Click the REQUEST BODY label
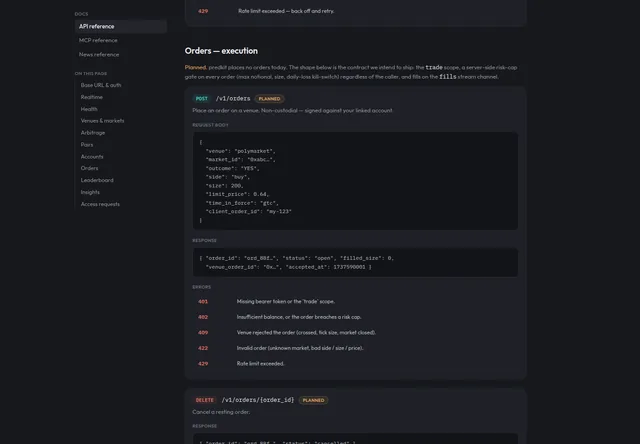This screenshot has width=640, height=444. 211,125
